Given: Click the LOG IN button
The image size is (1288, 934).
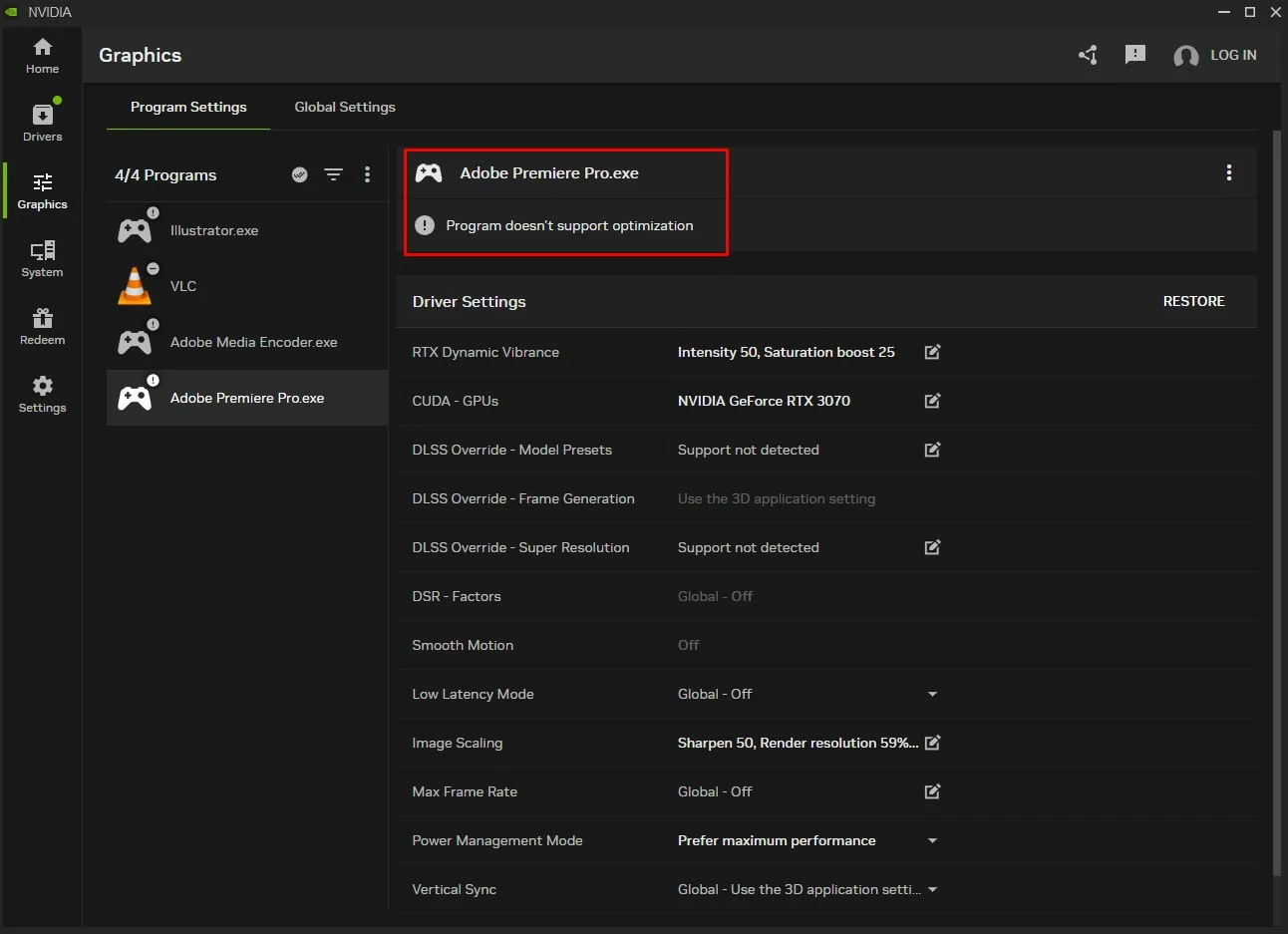Looking at the screenshot, I should pyautogui.click(x=1233, y=55).
